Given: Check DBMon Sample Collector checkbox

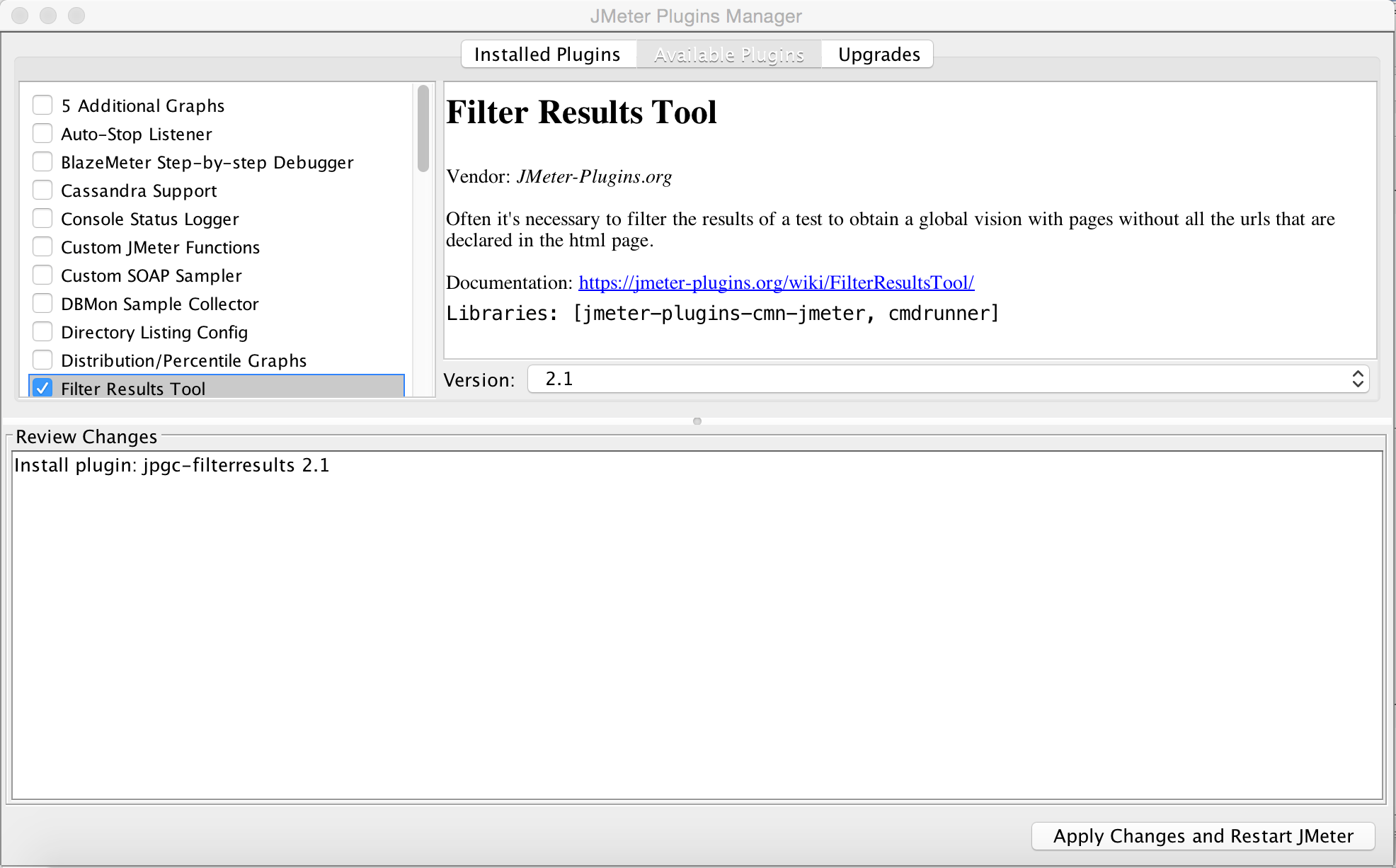Looking at the screenshot, I should [42, 304].
